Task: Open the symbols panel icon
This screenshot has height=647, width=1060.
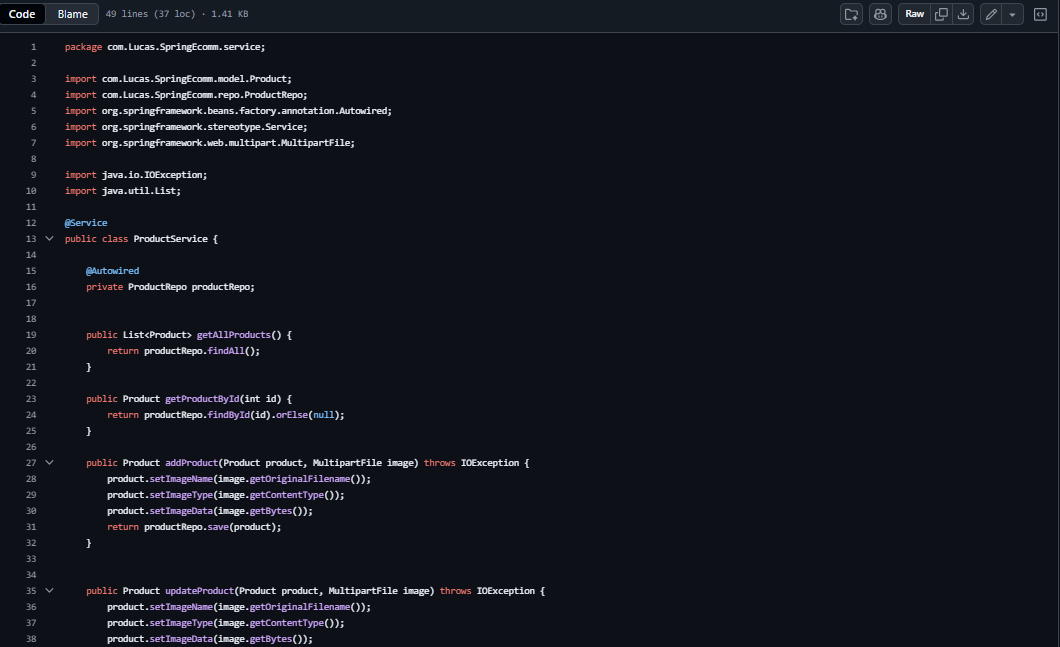Action: click(1040, 14)
